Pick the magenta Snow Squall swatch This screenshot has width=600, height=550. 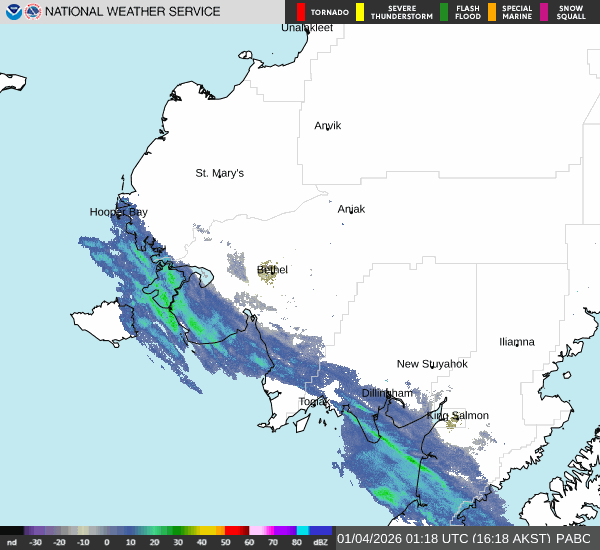(x=544, y=12)
